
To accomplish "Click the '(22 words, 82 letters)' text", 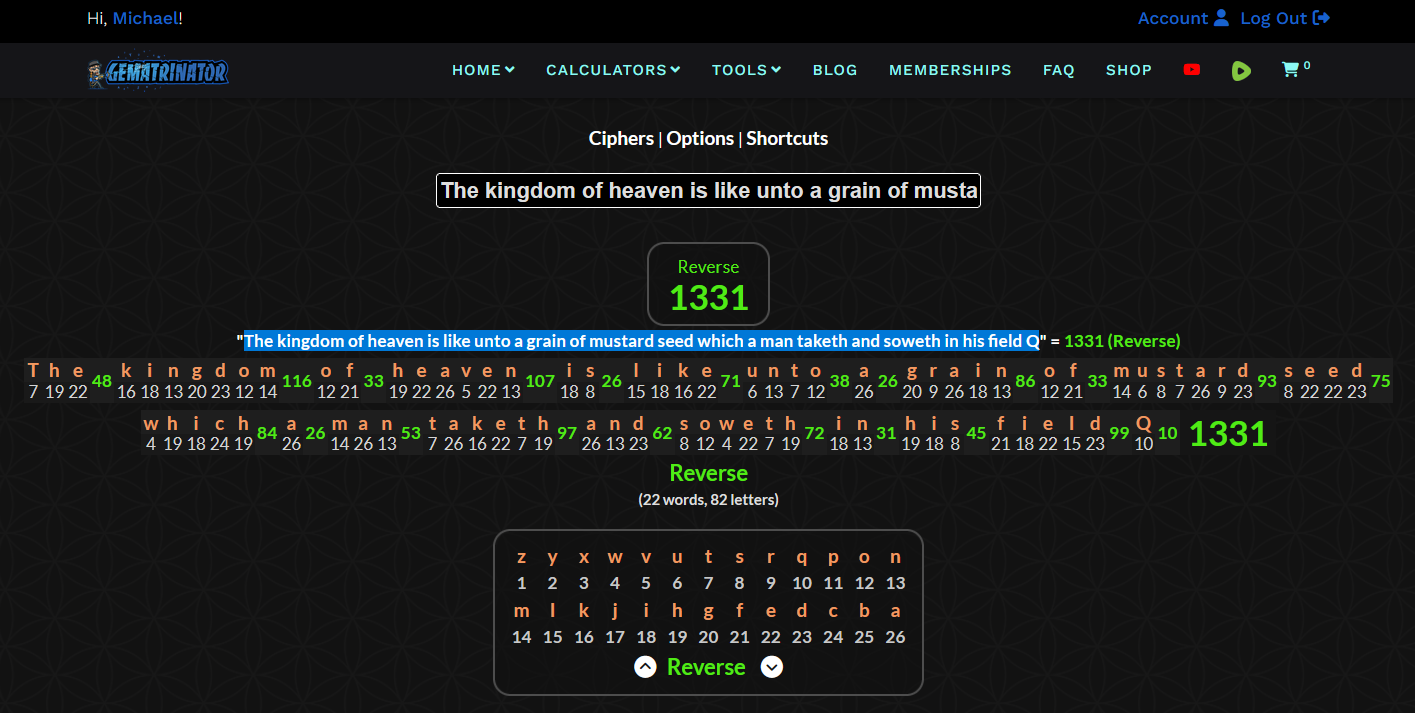I will pyautogui.click(x=708, y=499).
